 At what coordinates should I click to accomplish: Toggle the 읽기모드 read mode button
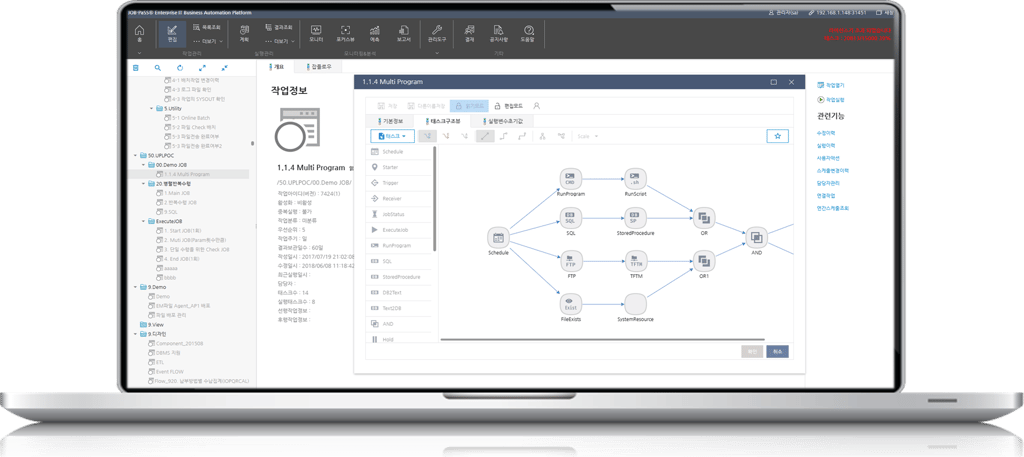point(469,105)
